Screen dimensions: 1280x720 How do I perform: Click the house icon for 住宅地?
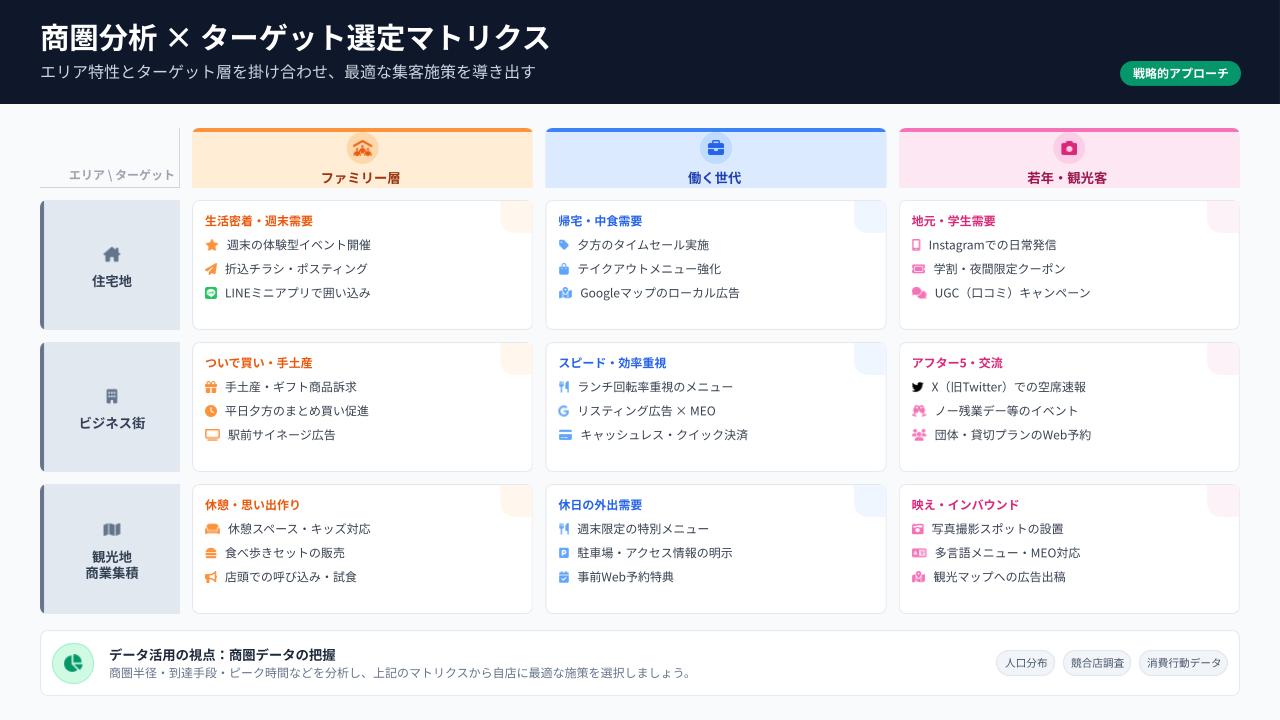tap(112, 255)
